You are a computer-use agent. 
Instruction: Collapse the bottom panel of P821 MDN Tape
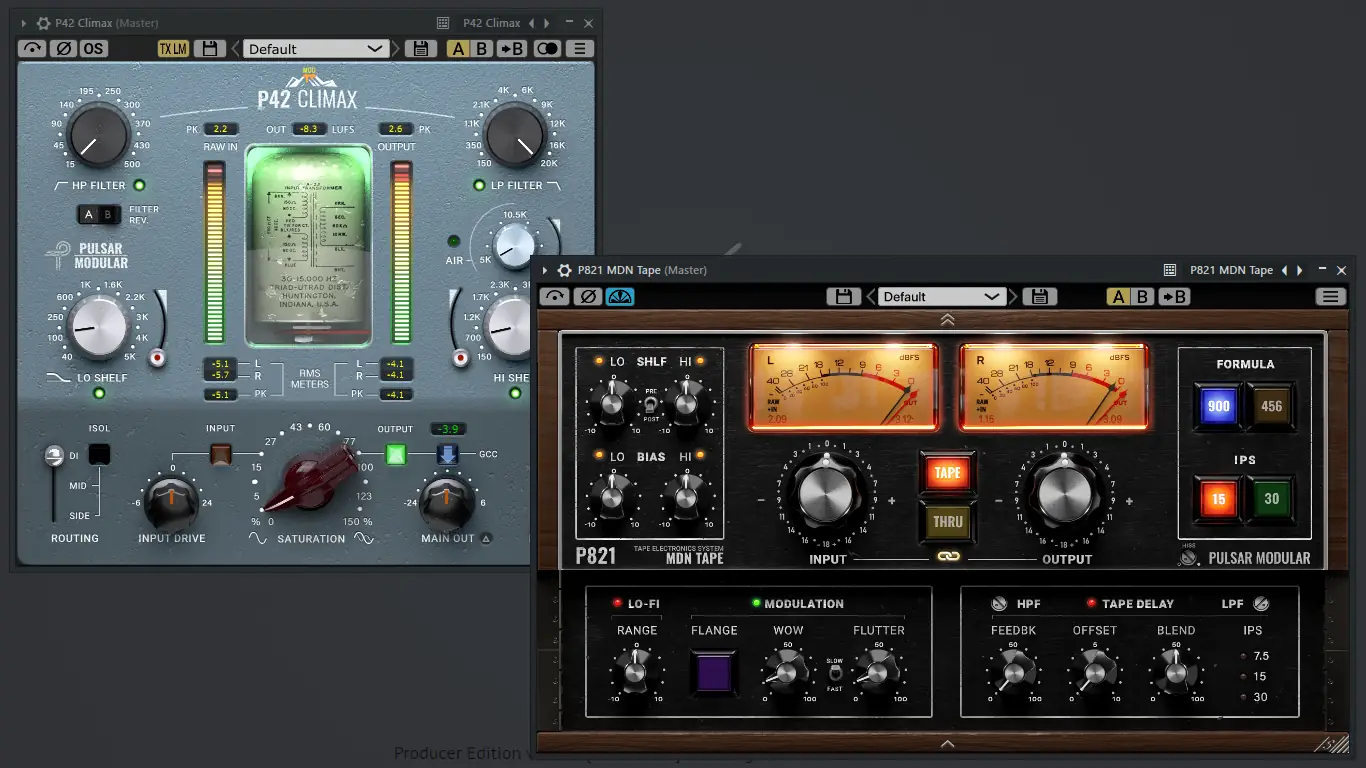tap(947, 743)
